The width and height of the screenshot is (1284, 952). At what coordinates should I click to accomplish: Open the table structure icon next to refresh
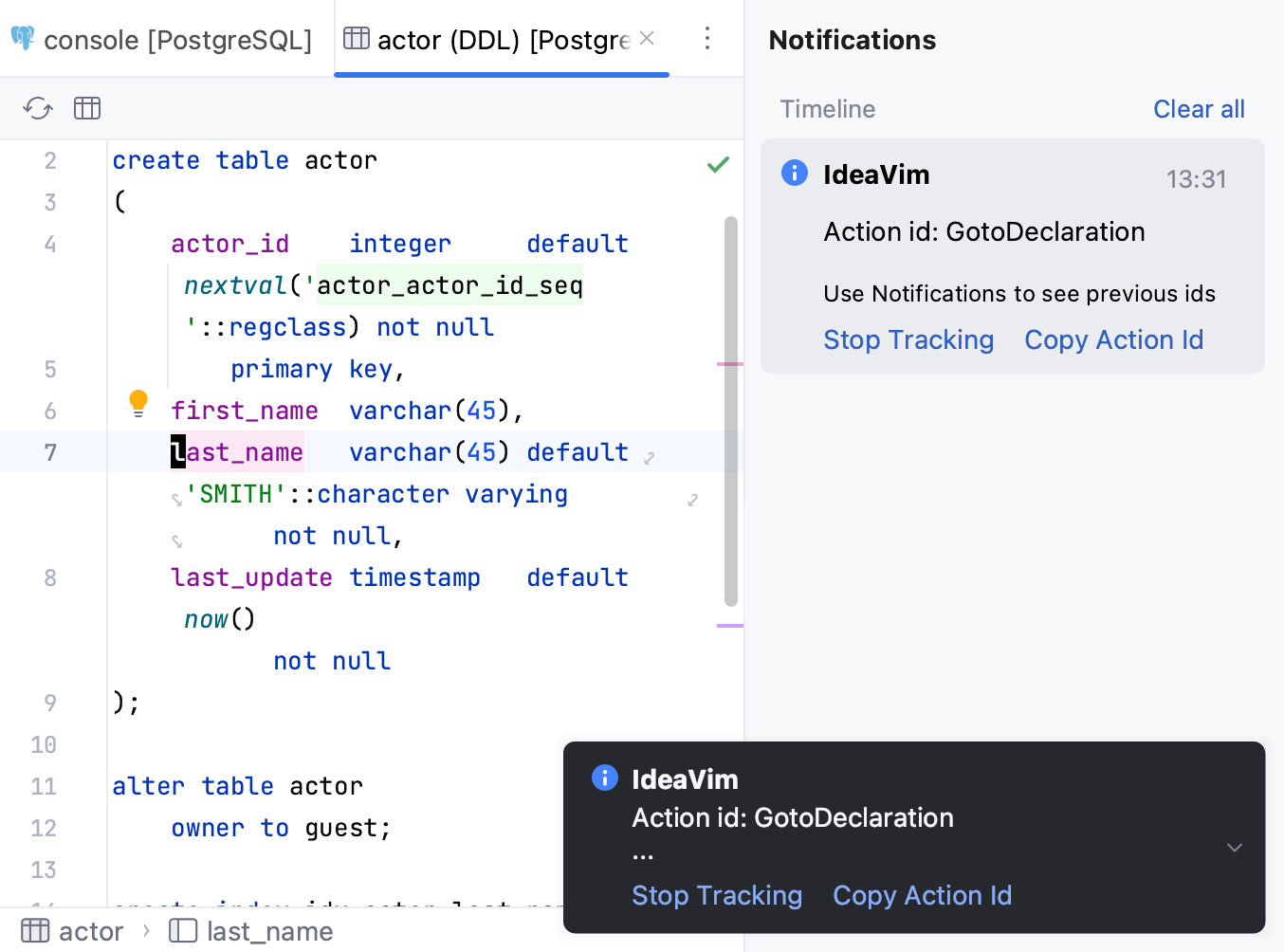pos(86,108)
